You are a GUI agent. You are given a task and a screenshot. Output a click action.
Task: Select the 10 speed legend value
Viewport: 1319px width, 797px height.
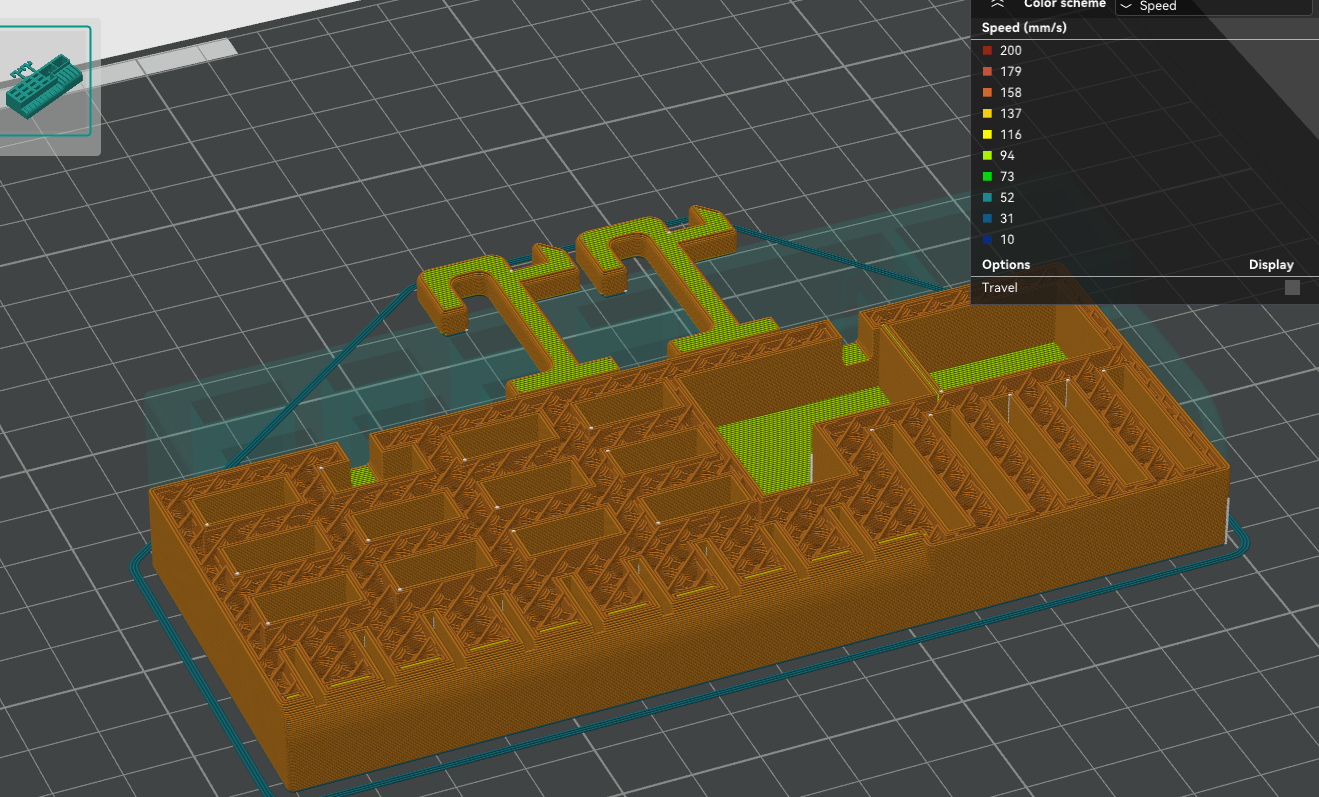1007,239
